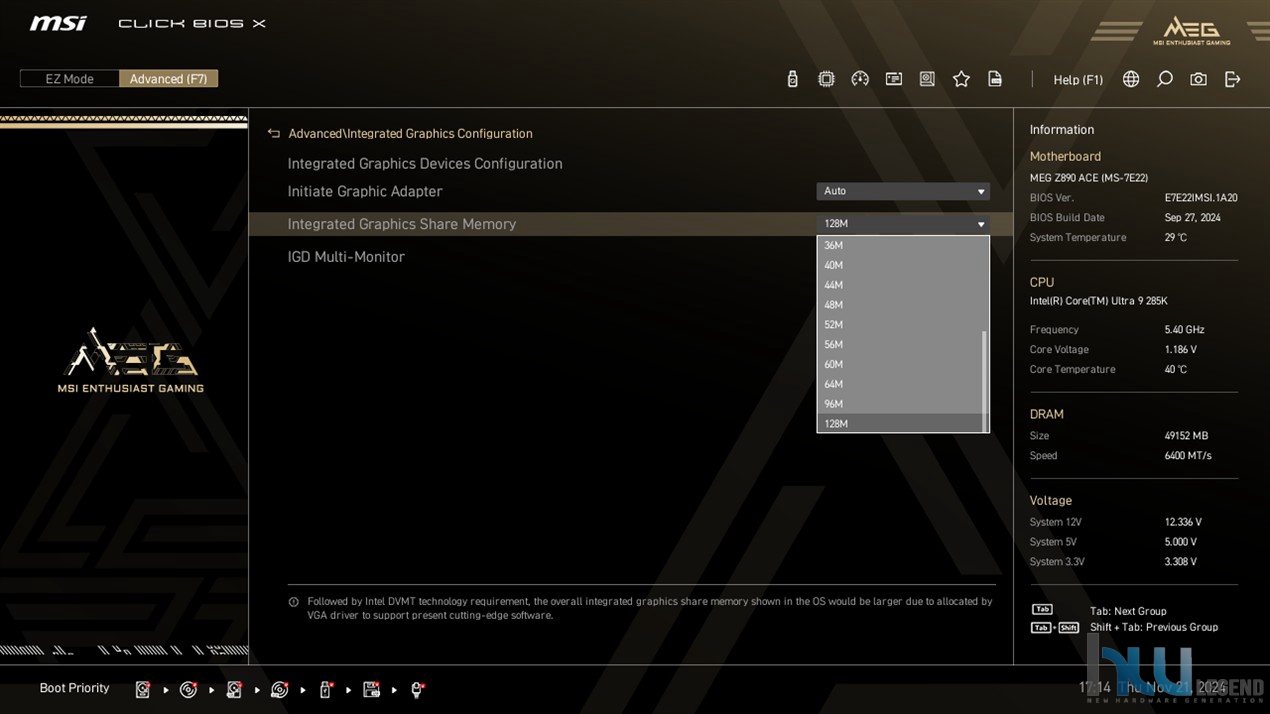1270x714 pixels.
Task: Click the exit BIOS door icon
Action: click(x=1232, y=79)
